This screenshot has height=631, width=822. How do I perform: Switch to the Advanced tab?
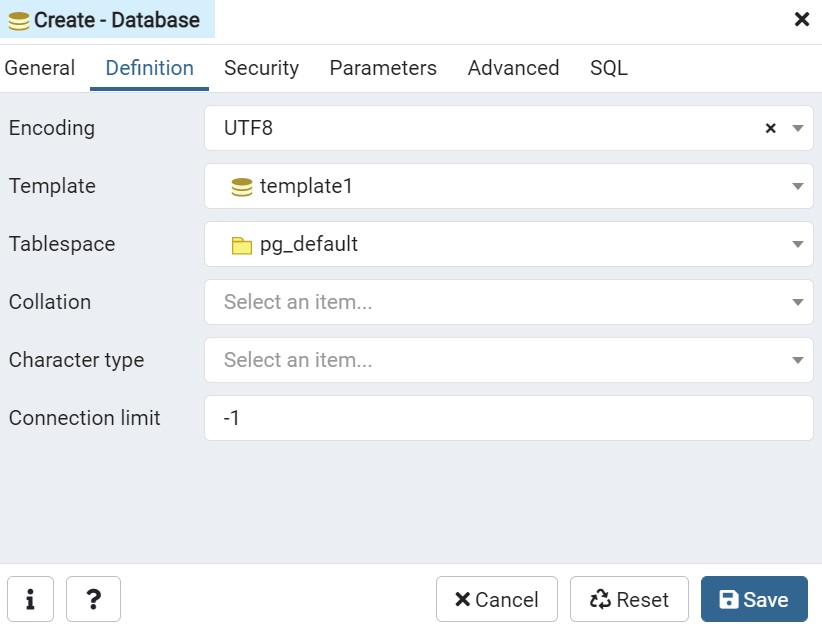[x=513, y=68]
